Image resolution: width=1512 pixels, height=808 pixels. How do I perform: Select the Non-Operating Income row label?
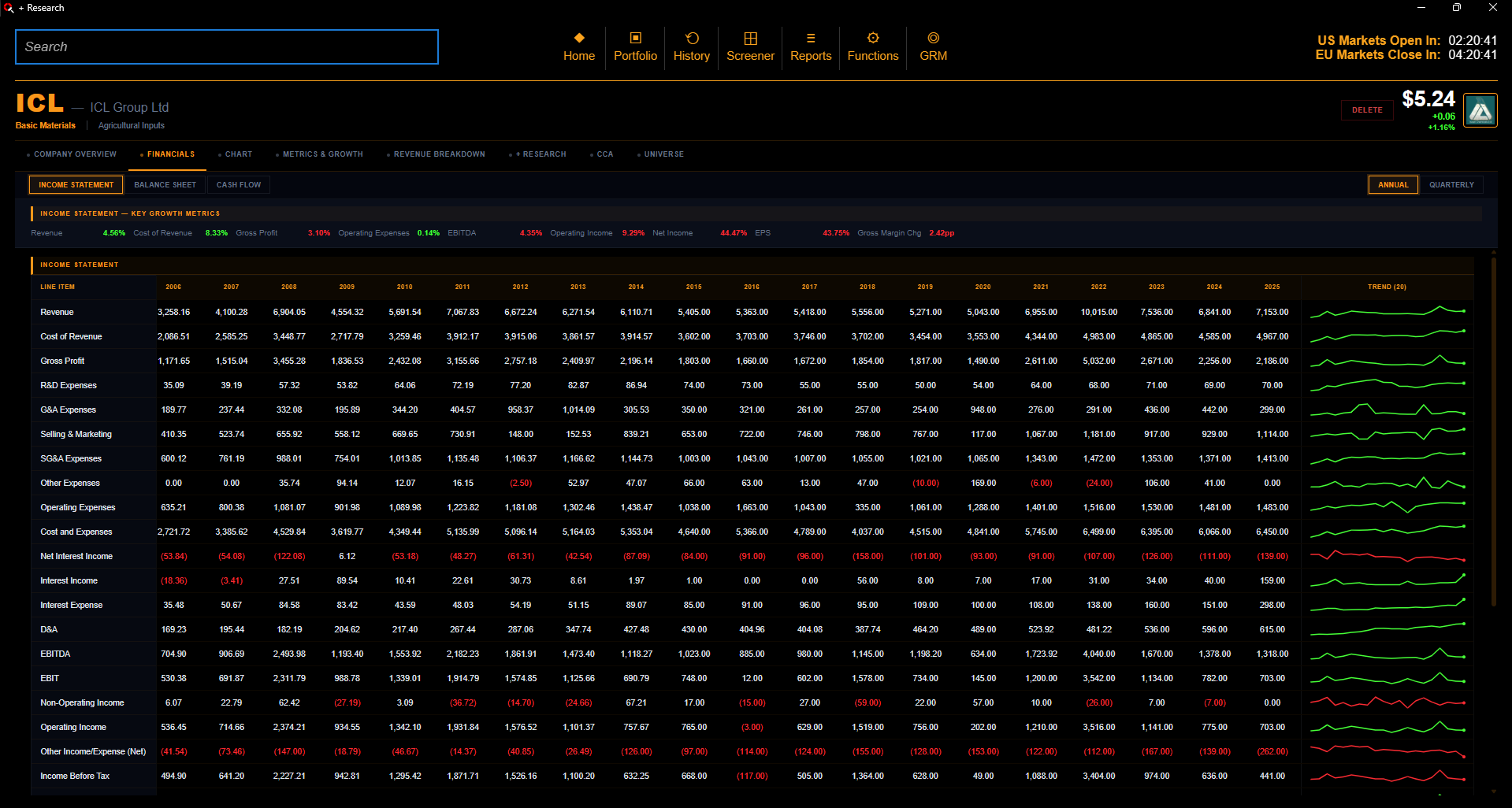tap(82, 703)
